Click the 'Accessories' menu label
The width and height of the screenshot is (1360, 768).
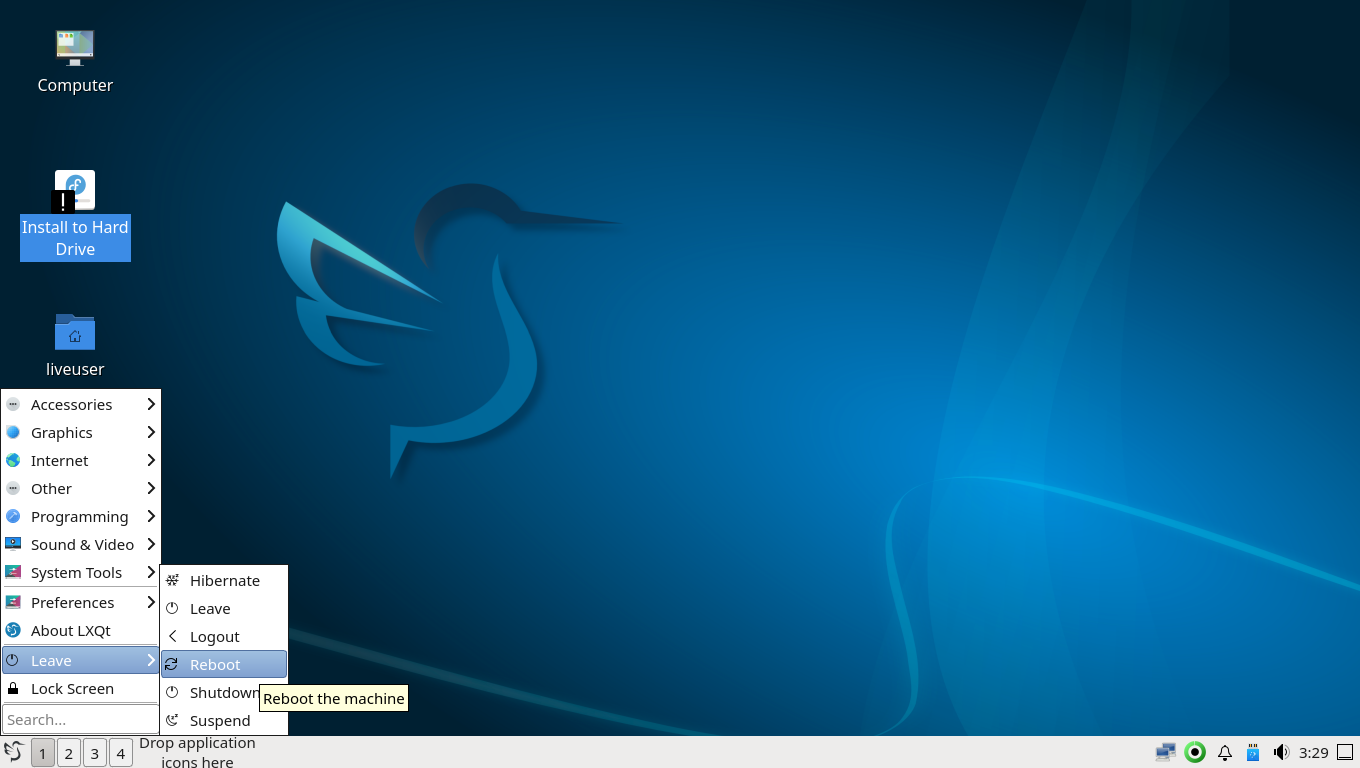point(71,405)
